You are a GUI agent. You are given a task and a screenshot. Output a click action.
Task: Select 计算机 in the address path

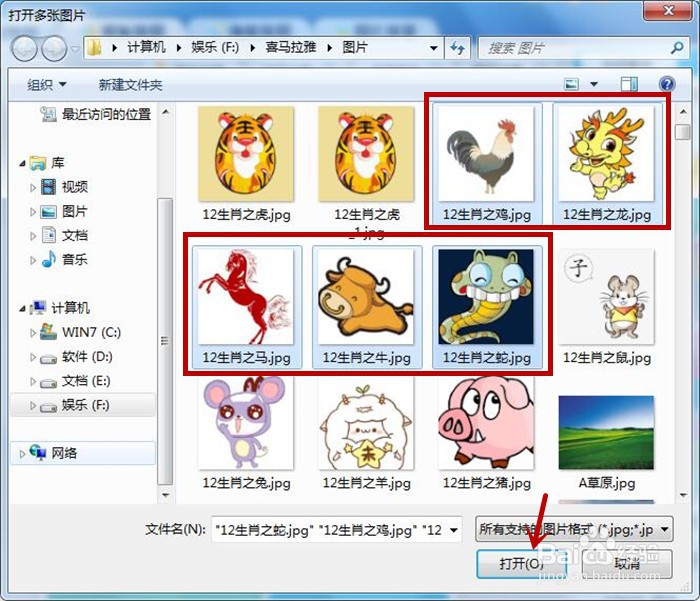146,47
